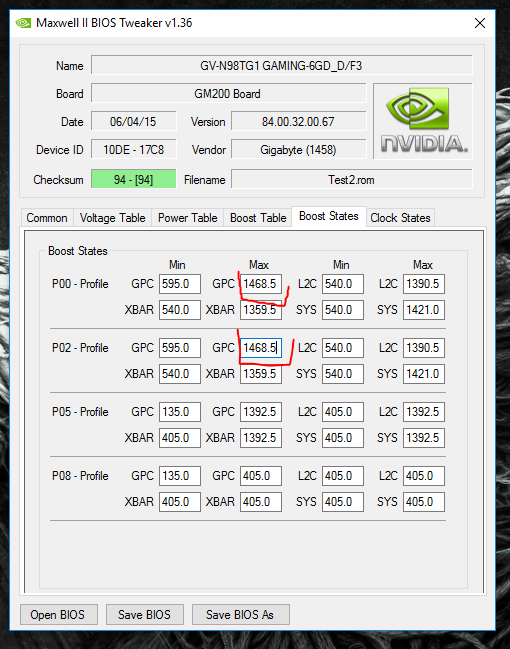This screenshot has width=510, height=649.
Task: Open the Clock States tab
Action: click(x=400, y=218)
